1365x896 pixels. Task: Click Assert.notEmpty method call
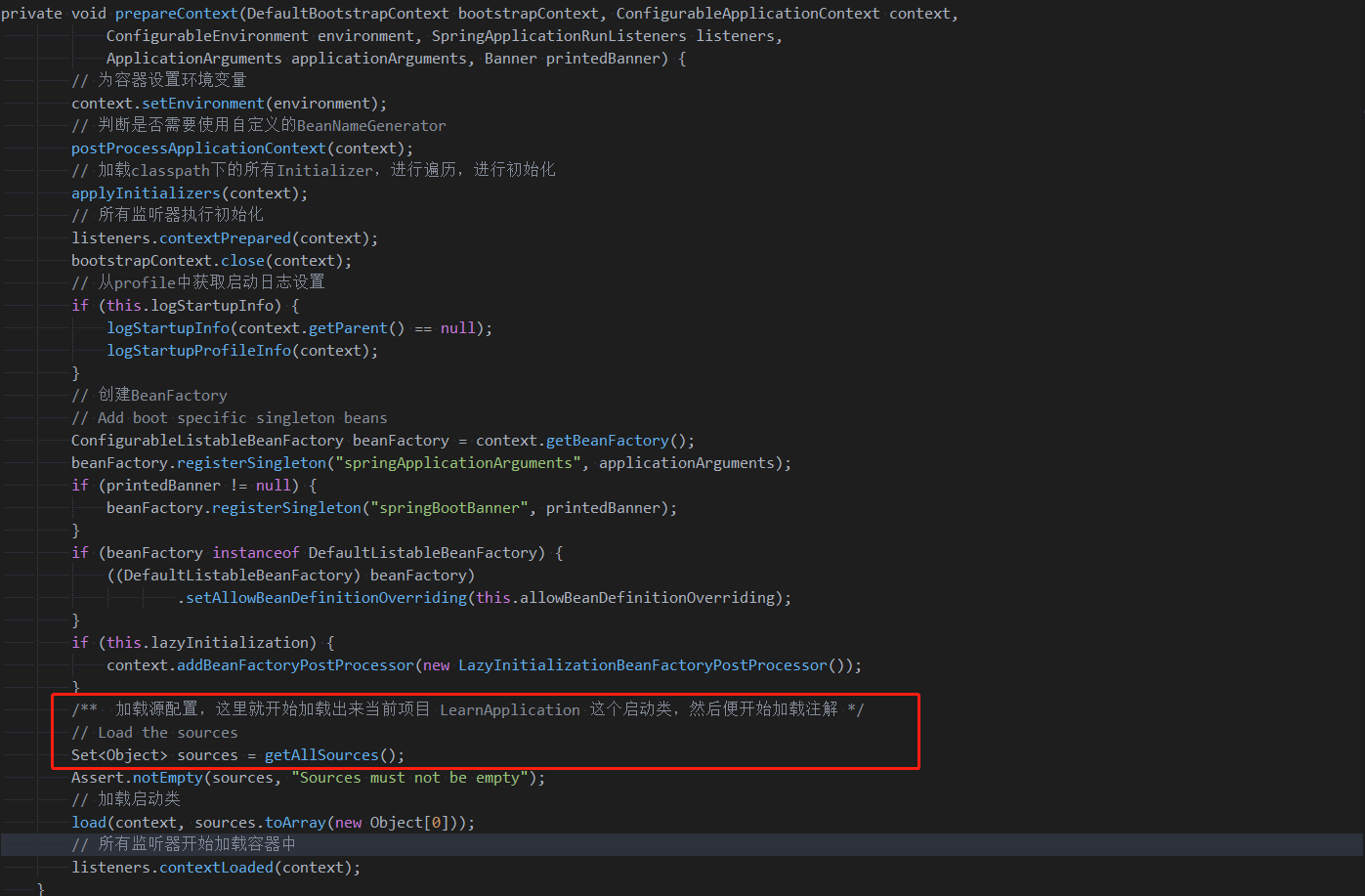click(137, 778)
